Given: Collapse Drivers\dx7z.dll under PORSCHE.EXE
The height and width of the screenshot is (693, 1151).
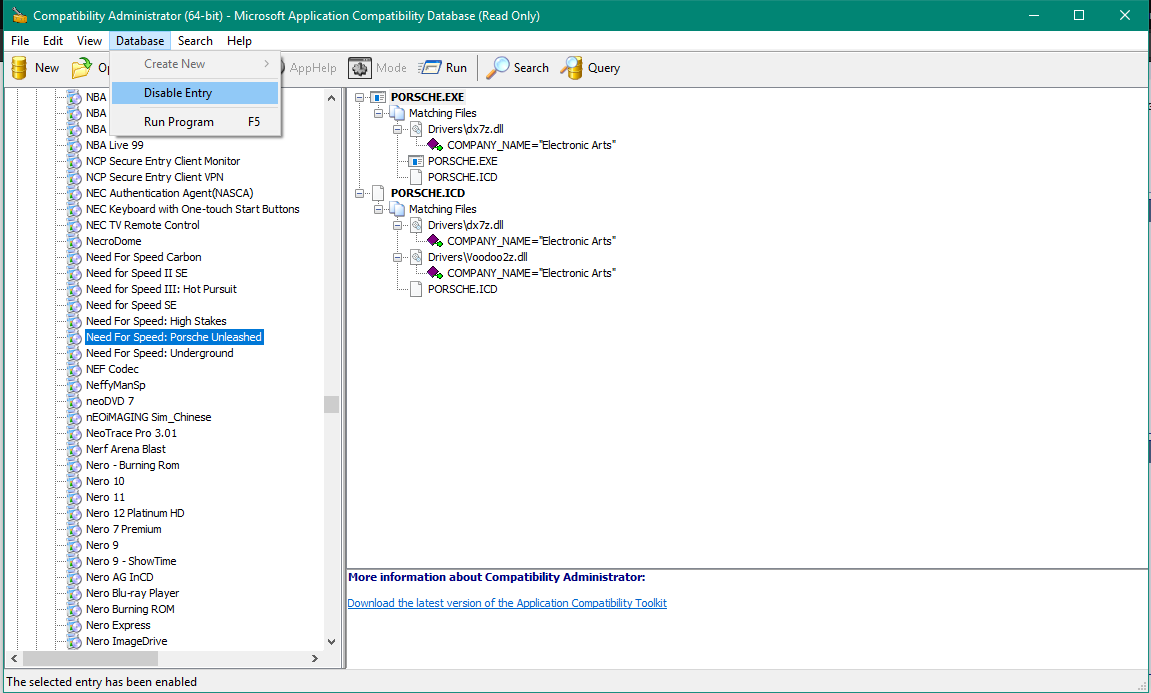Looking at the screenshot, I should coord(397,129).
